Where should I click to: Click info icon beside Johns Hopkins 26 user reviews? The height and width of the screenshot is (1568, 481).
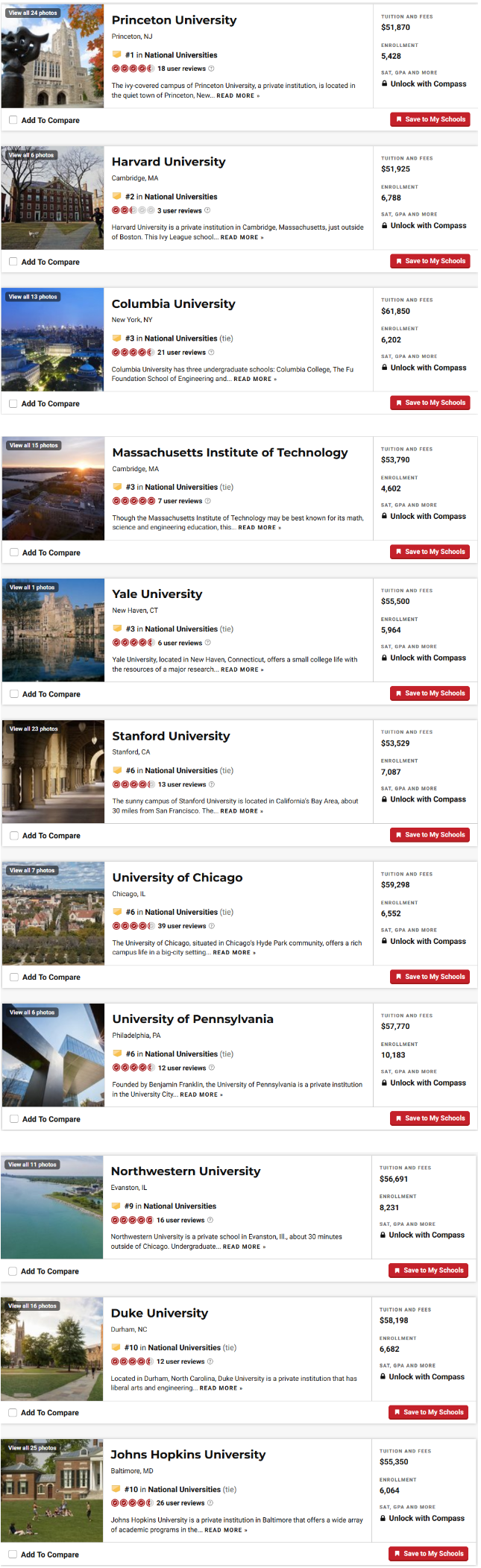tap(210, 1503)
